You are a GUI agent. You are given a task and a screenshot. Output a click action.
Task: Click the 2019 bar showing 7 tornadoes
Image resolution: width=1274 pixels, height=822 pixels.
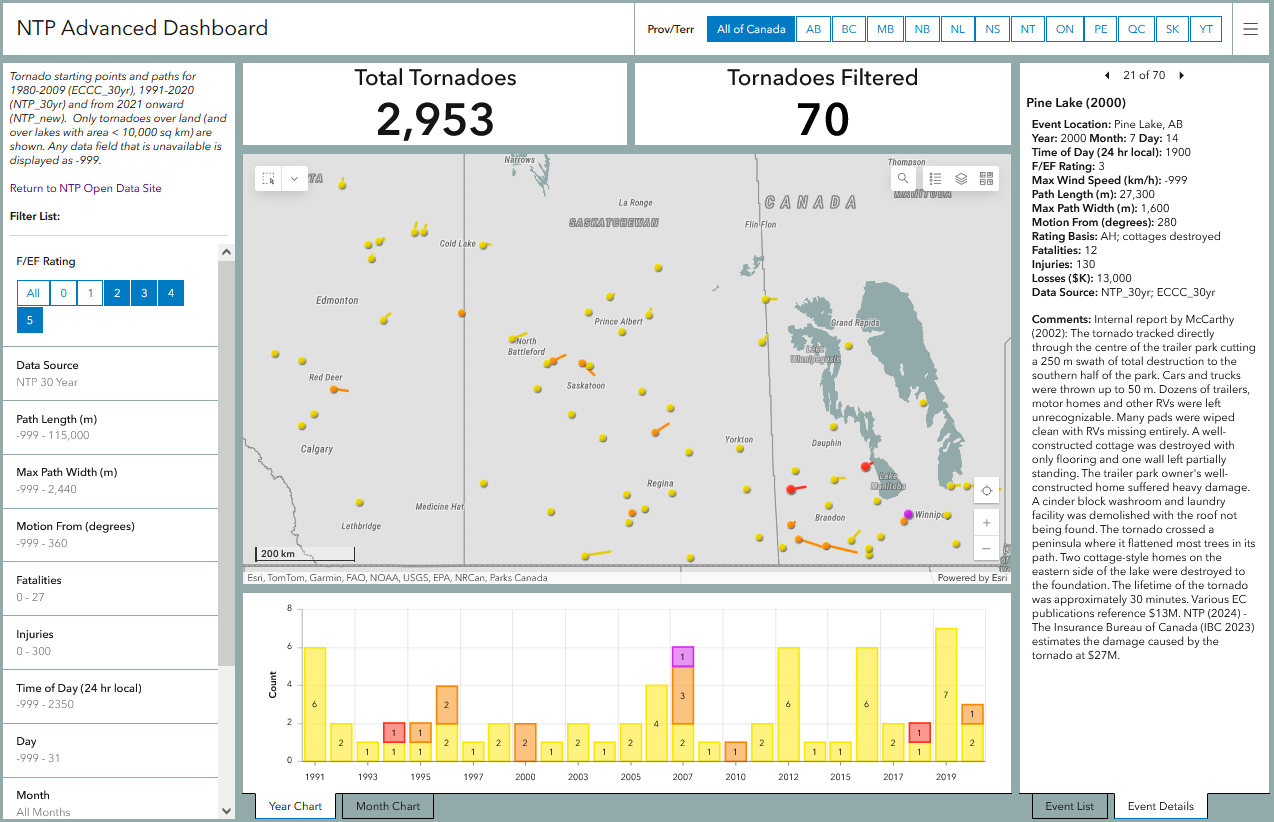pos(946,695)
